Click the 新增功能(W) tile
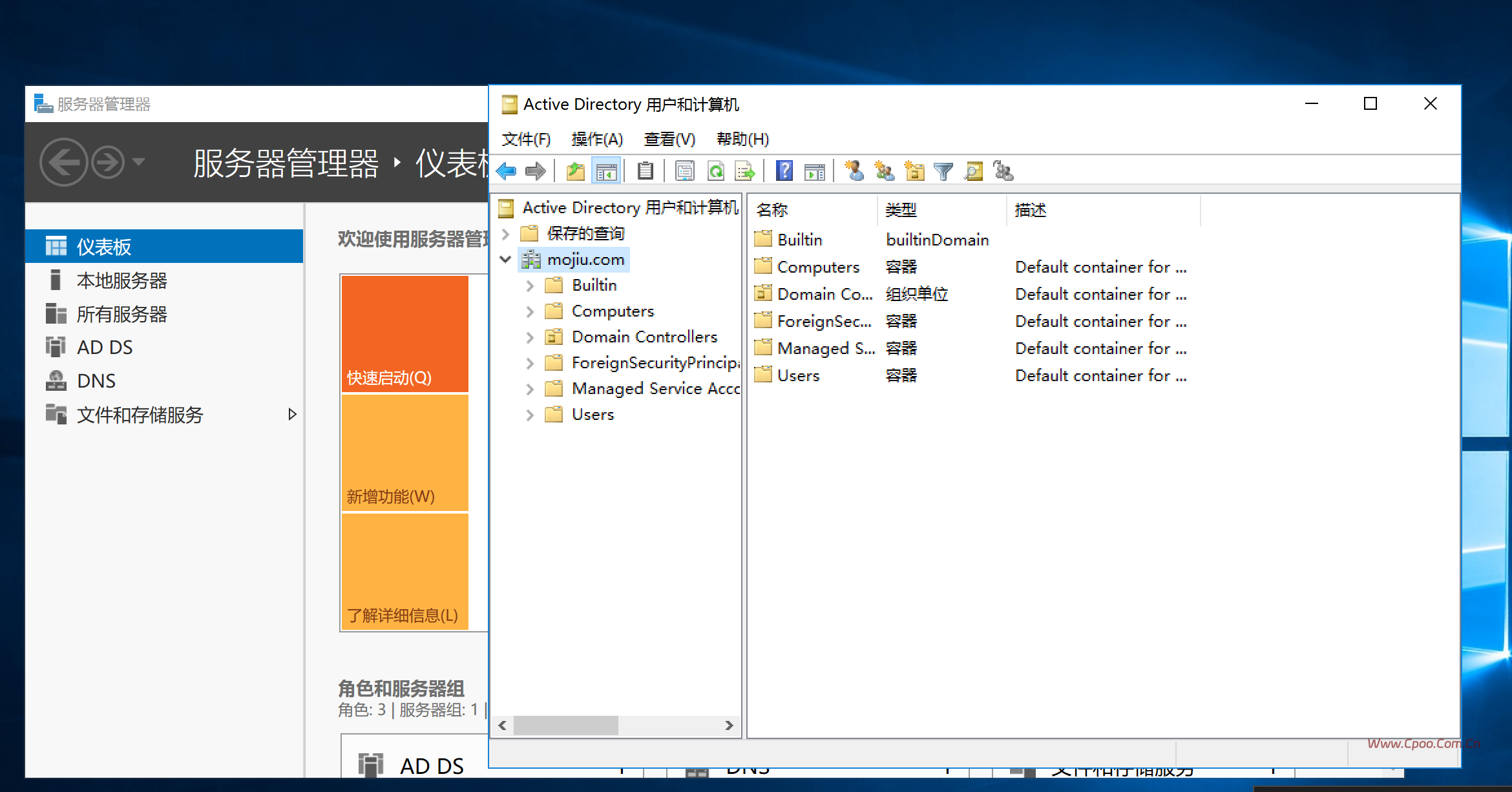 [405, 453]
